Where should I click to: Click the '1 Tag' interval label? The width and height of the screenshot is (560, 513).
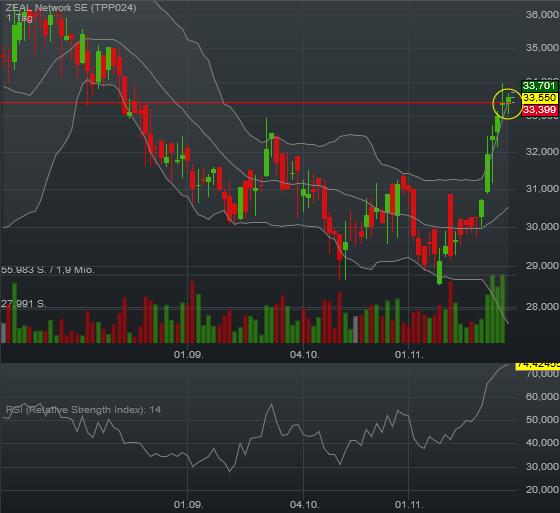point(19,18)
